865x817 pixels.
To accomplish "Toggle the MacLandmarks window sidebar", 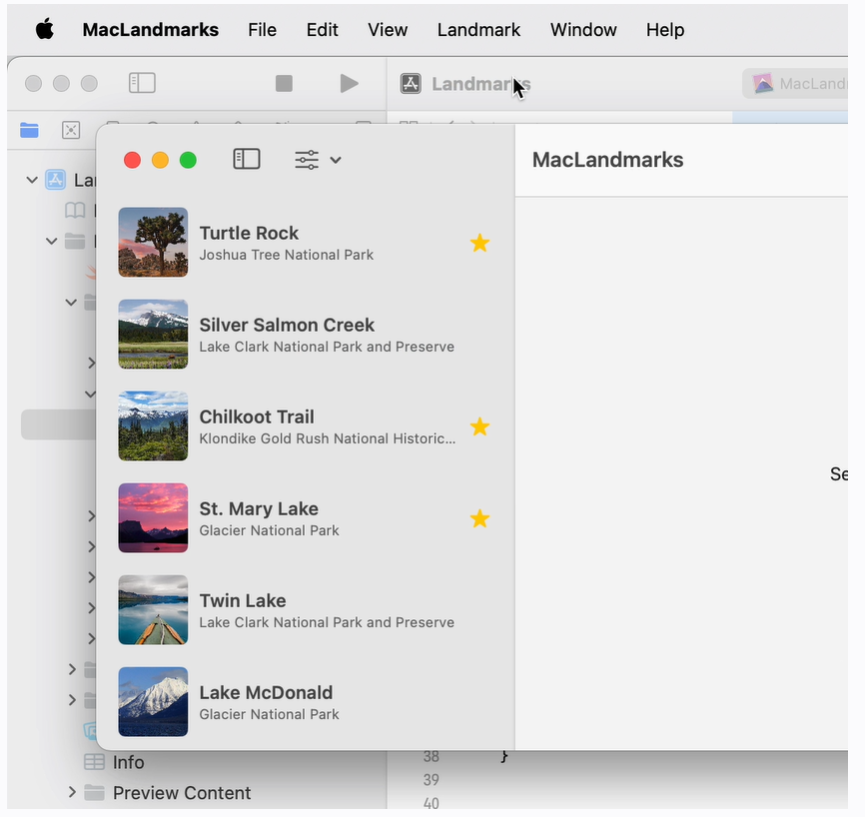I will coord(247,159).
